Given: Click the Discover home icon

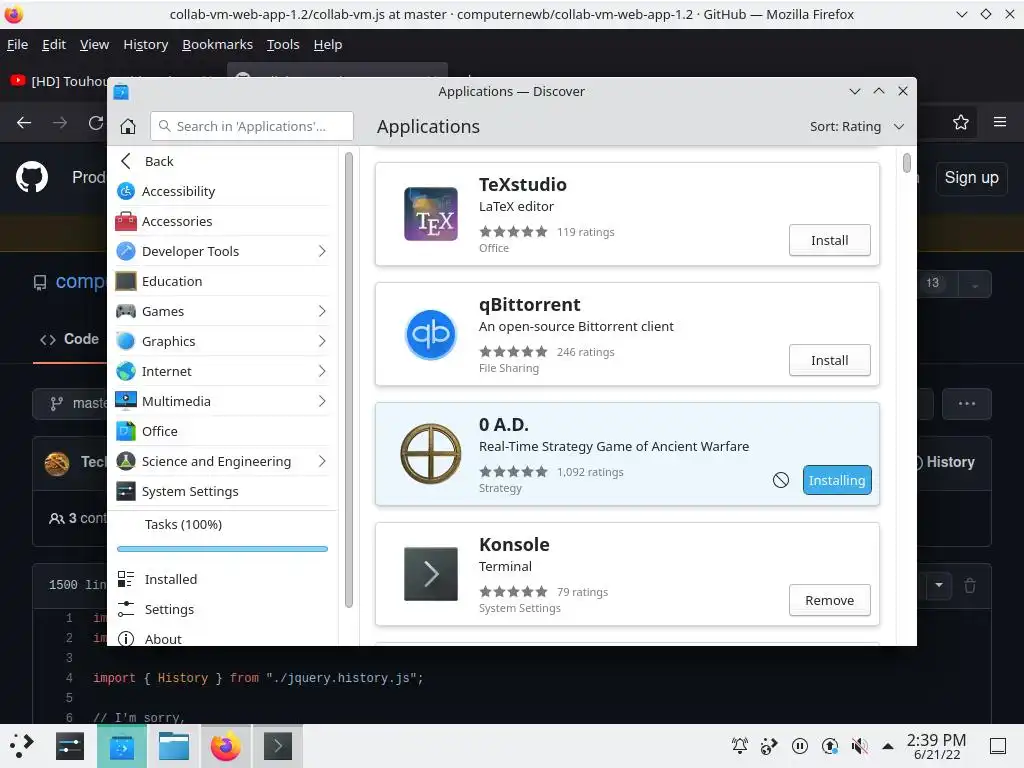Looking at the screenshot, I should tap(128, 126).
